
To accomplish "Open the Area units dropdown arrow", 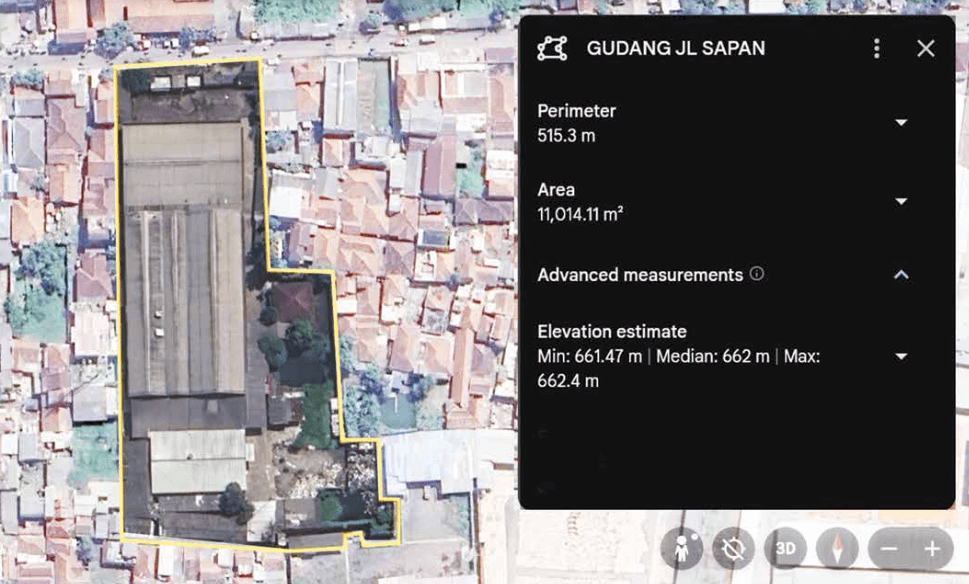I will point(901,201).
